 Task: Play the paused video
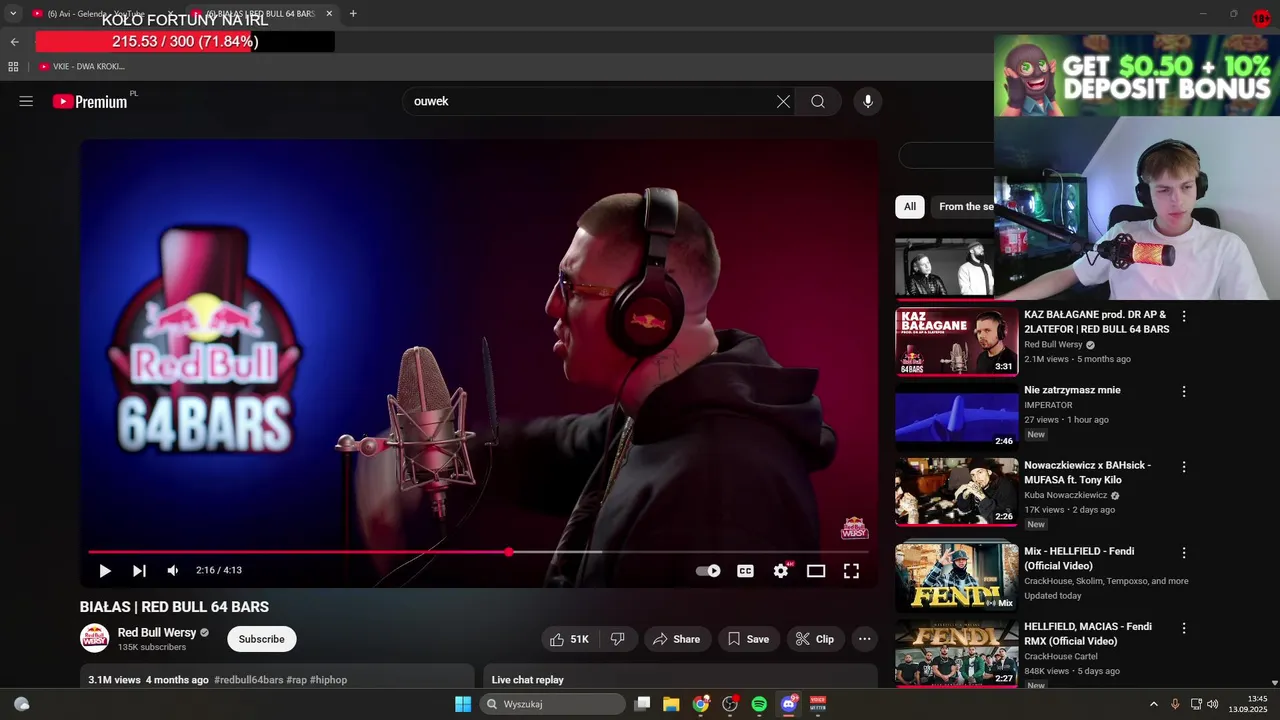coord(104,570)
